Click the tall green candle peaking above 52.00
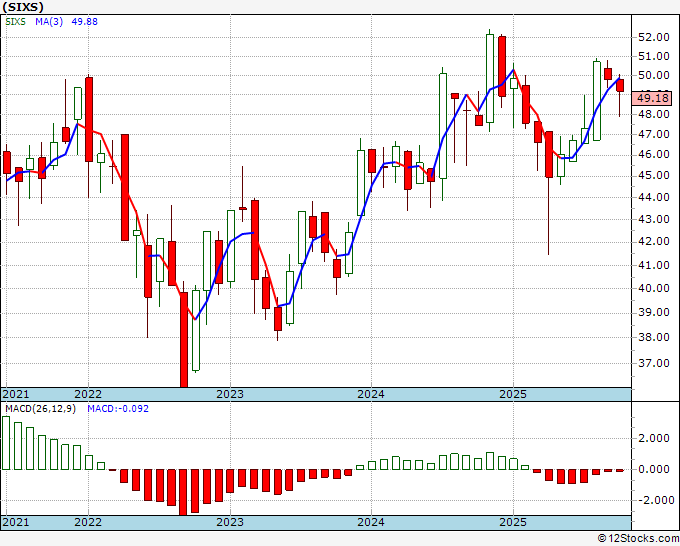This screenshot has height=546, width=680. pos(490,78)
